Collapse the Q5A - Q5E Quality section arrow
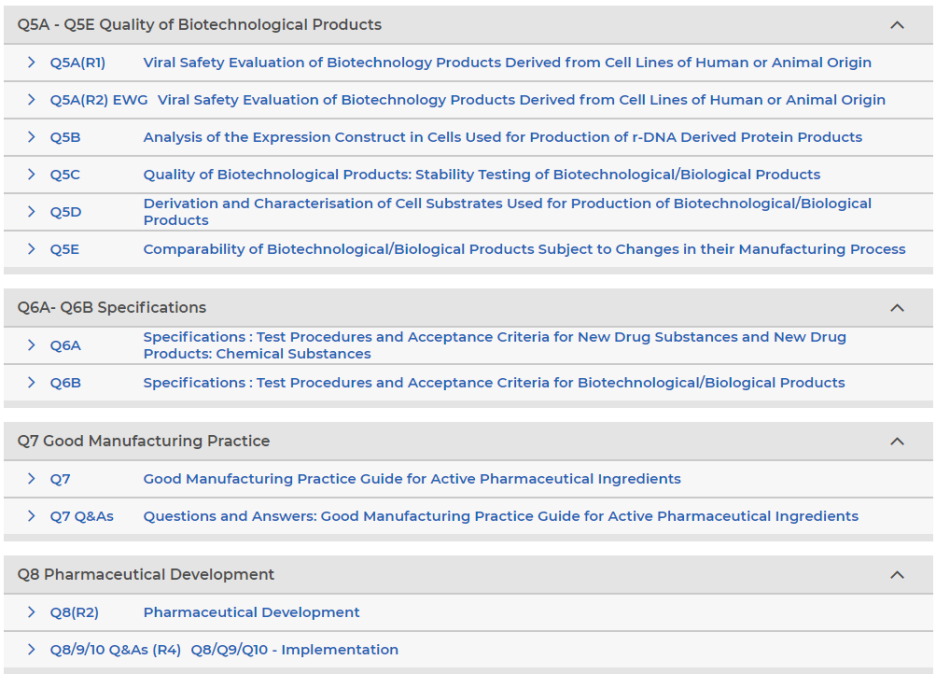The height and width of the screenshot is (674, 936). pyautogui.click(x=897, y=25)
